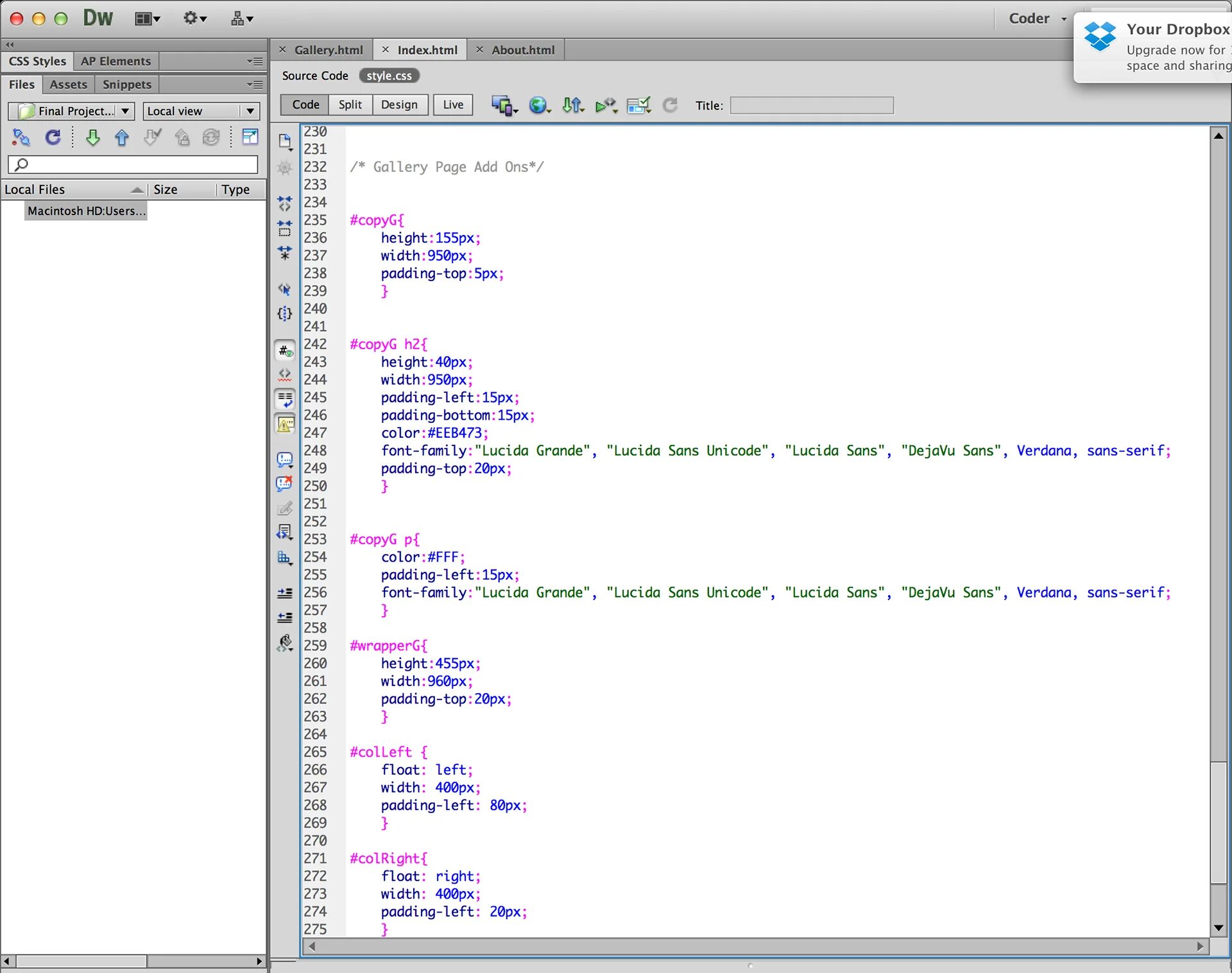Expand Files panel to show local and remote

coord(250,137)
